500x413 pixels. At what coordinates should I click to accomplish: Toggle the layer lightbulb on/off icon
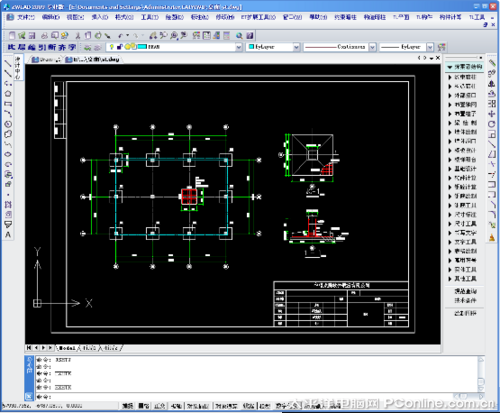coord(112,47)
